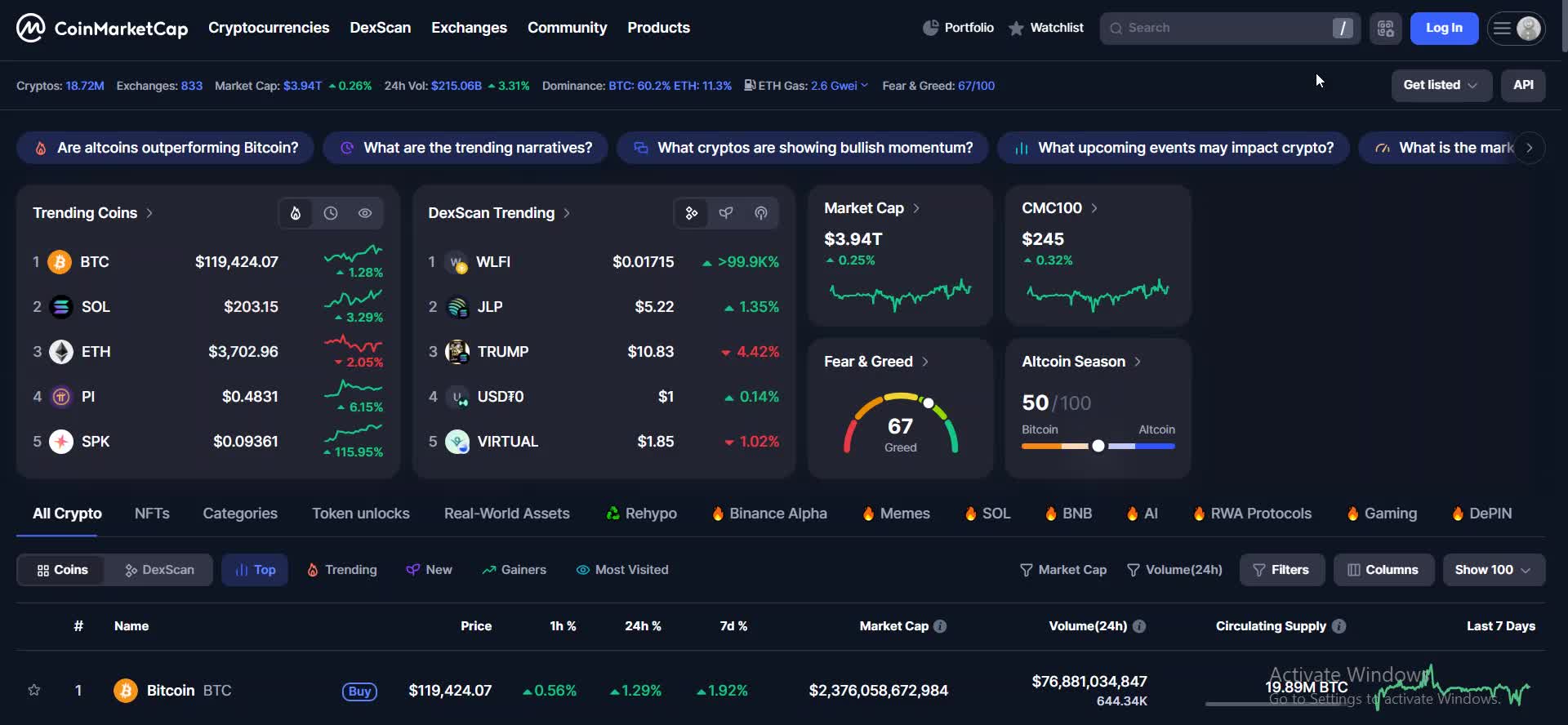Image resolution: width=1568 pixels, height=725 pixels.
Task: Add Bitcoin to watchlist with the star icon
Action: [x=34, y=690]
